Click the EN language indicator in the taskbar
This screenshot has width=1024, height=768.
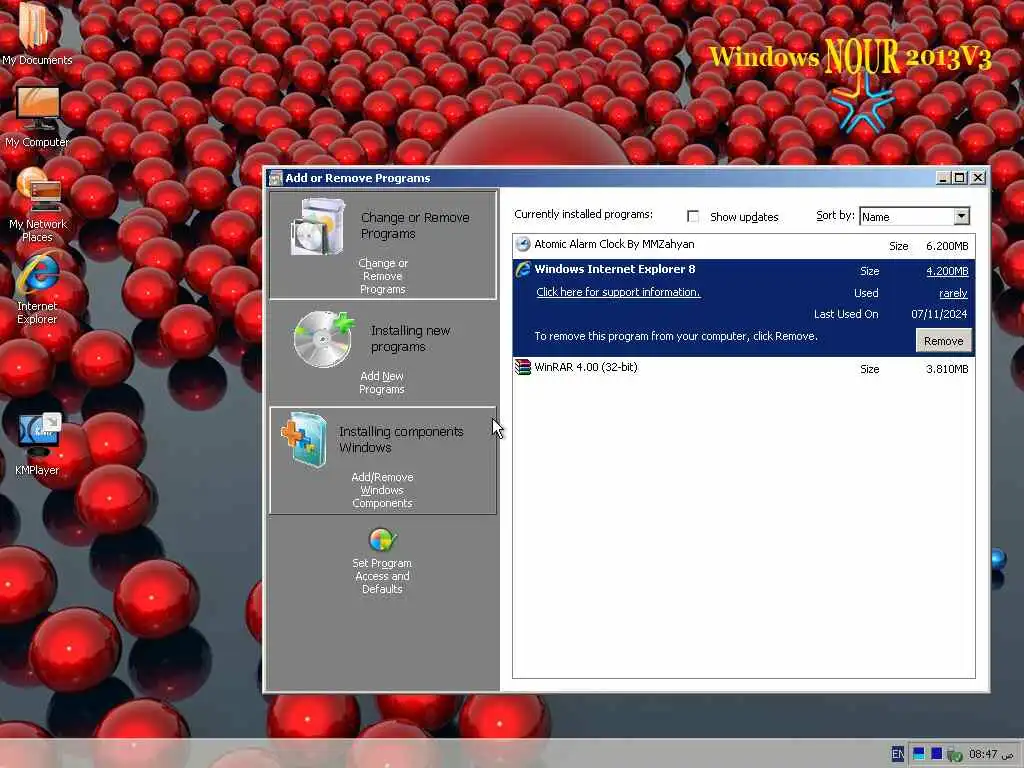(897, 754)
